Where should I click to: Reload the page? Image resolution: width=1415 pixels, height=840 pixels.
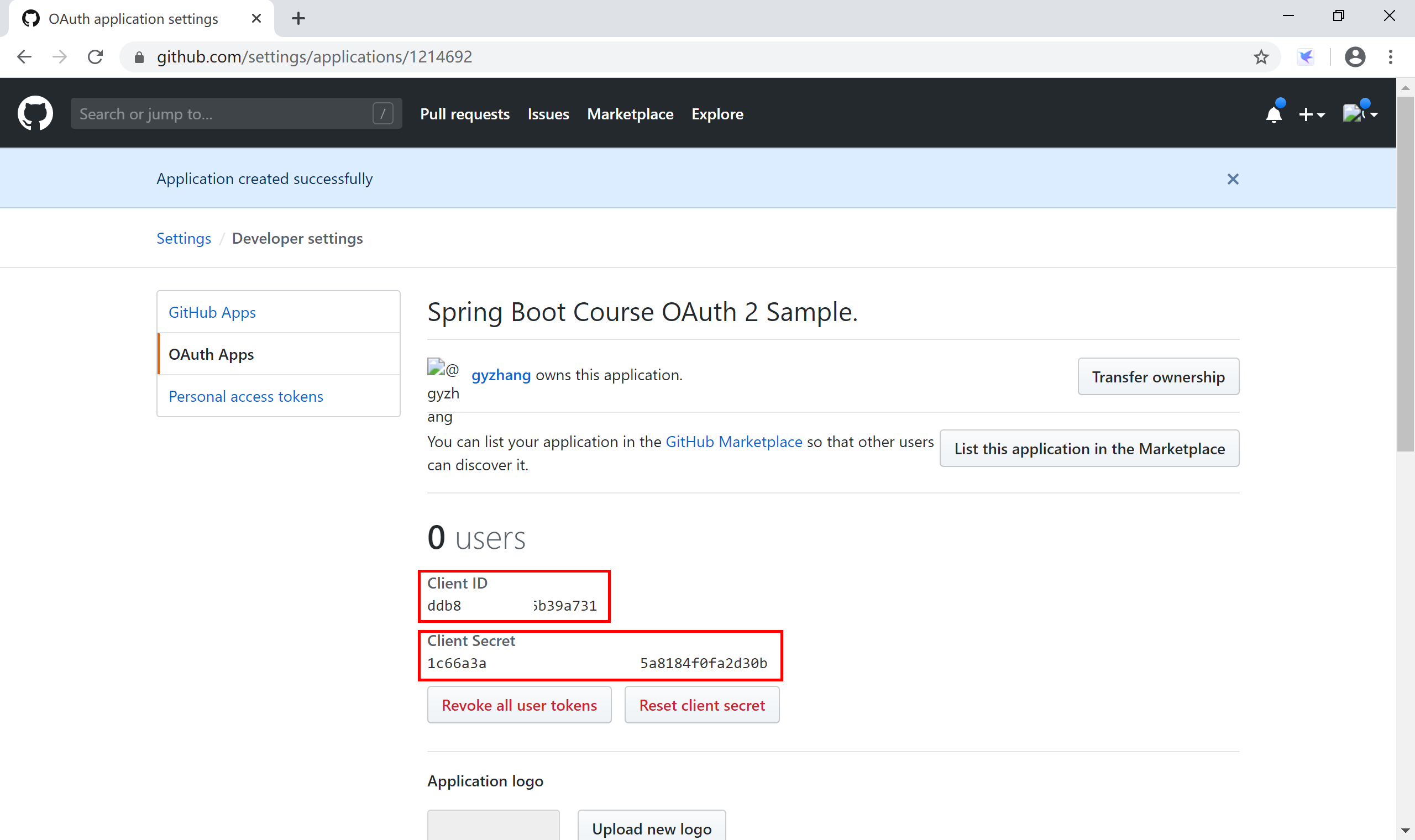(95, 56)
